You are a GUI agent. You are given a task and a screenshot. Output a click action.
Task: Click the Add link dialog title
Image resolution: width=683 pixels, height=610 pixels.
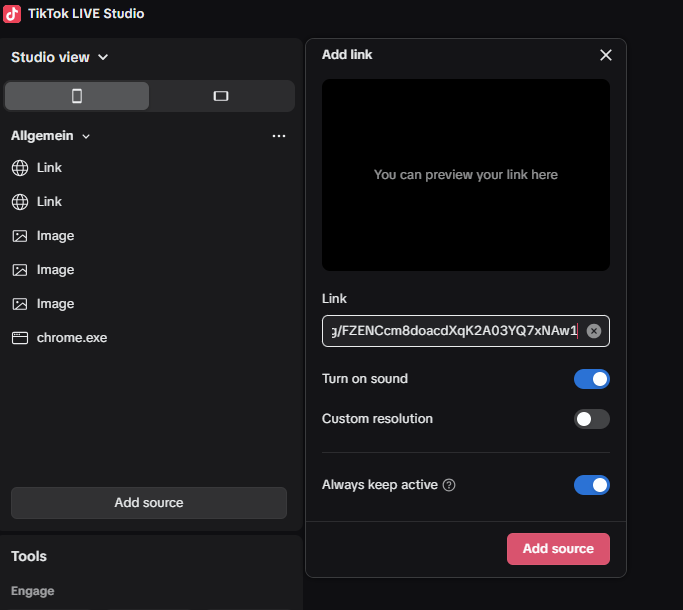click(347, 55)
